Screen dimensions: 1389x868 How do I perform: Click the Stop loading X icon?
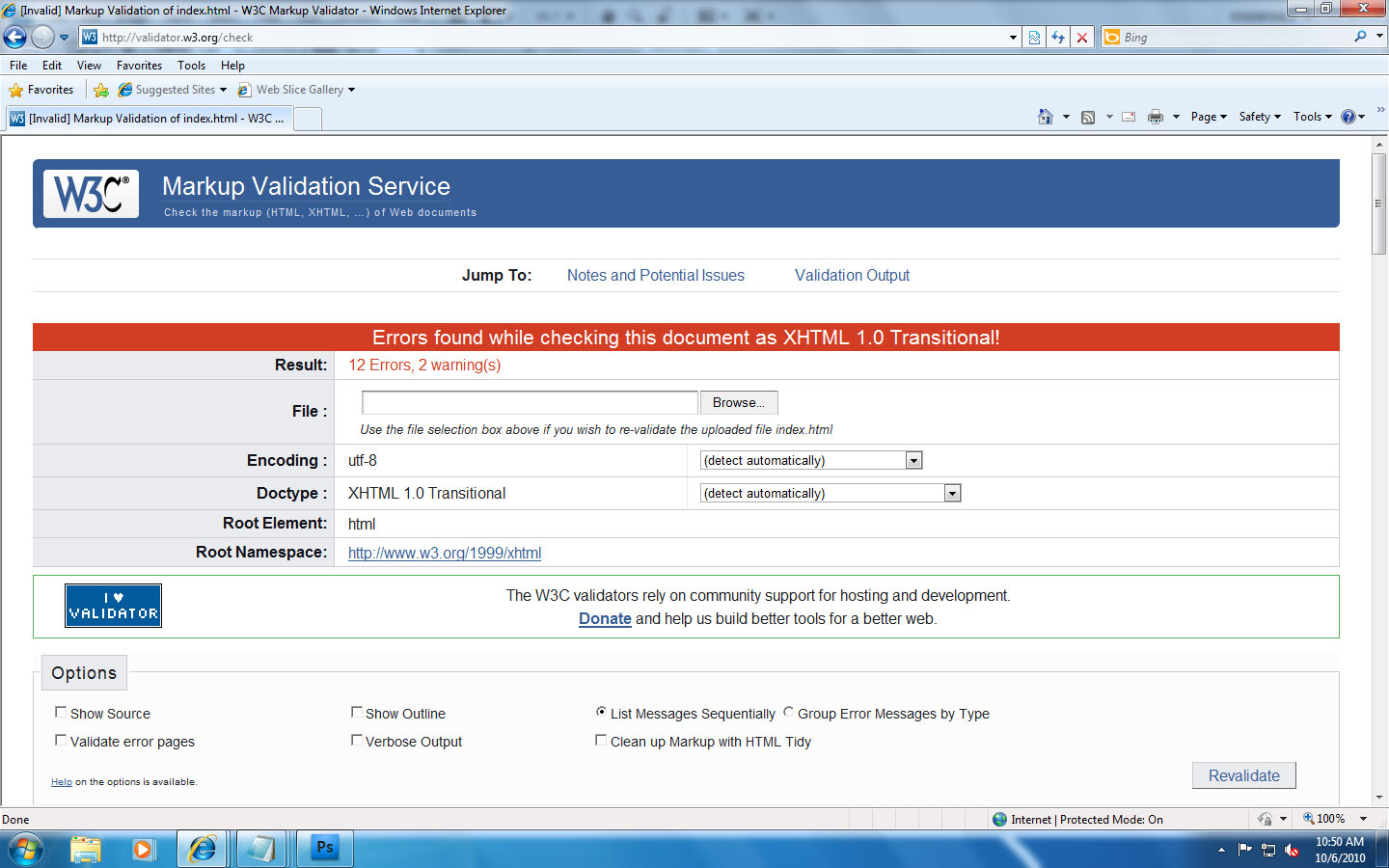coord(1082,38)
